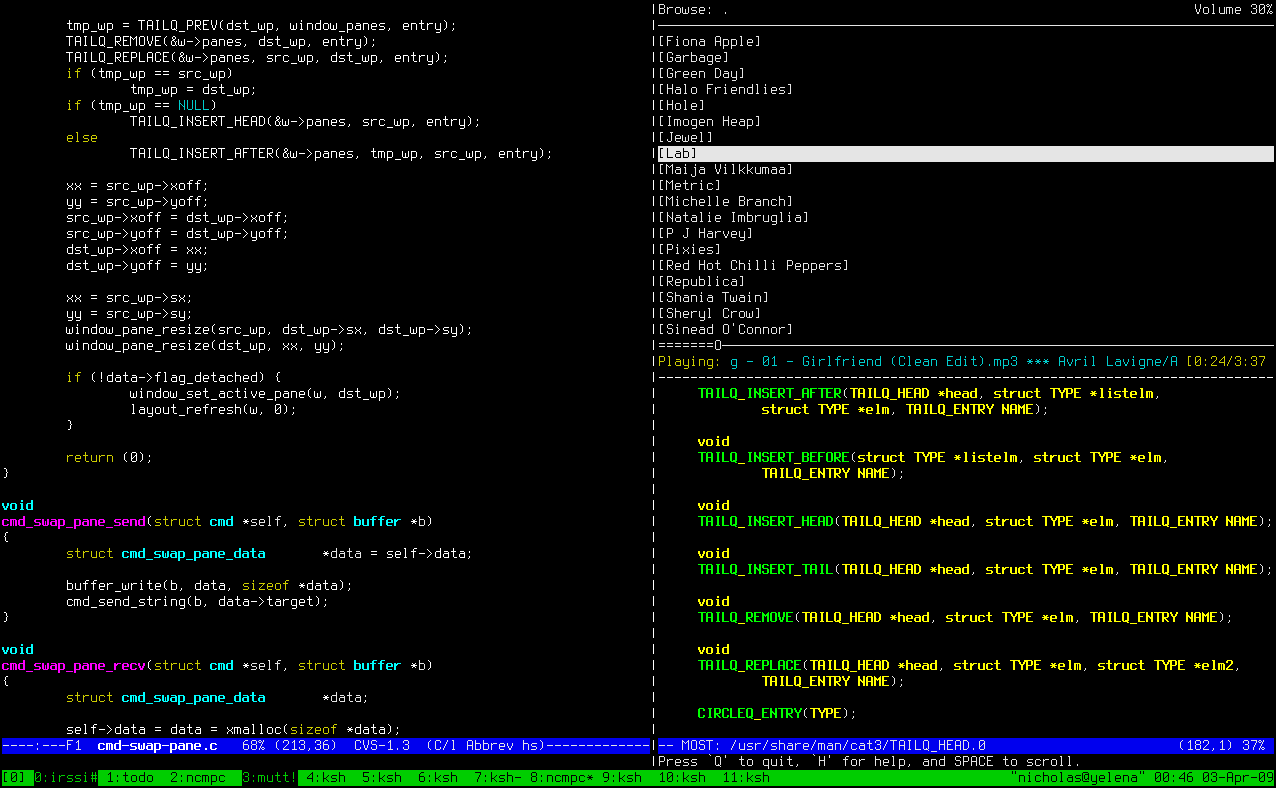Open the [Pixies] artist directory

(x=689, y=249)
